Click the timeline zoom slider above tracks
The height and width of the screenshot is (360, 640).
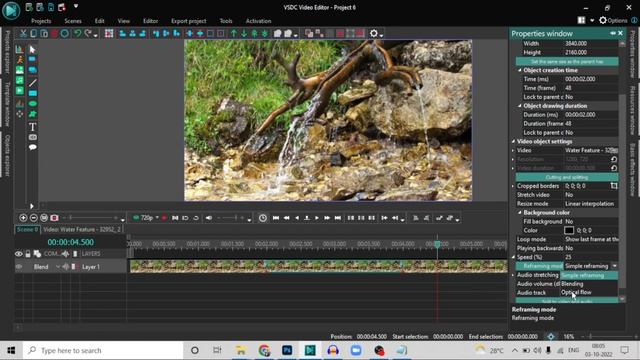pyautogui.click(x=92, y=218)
